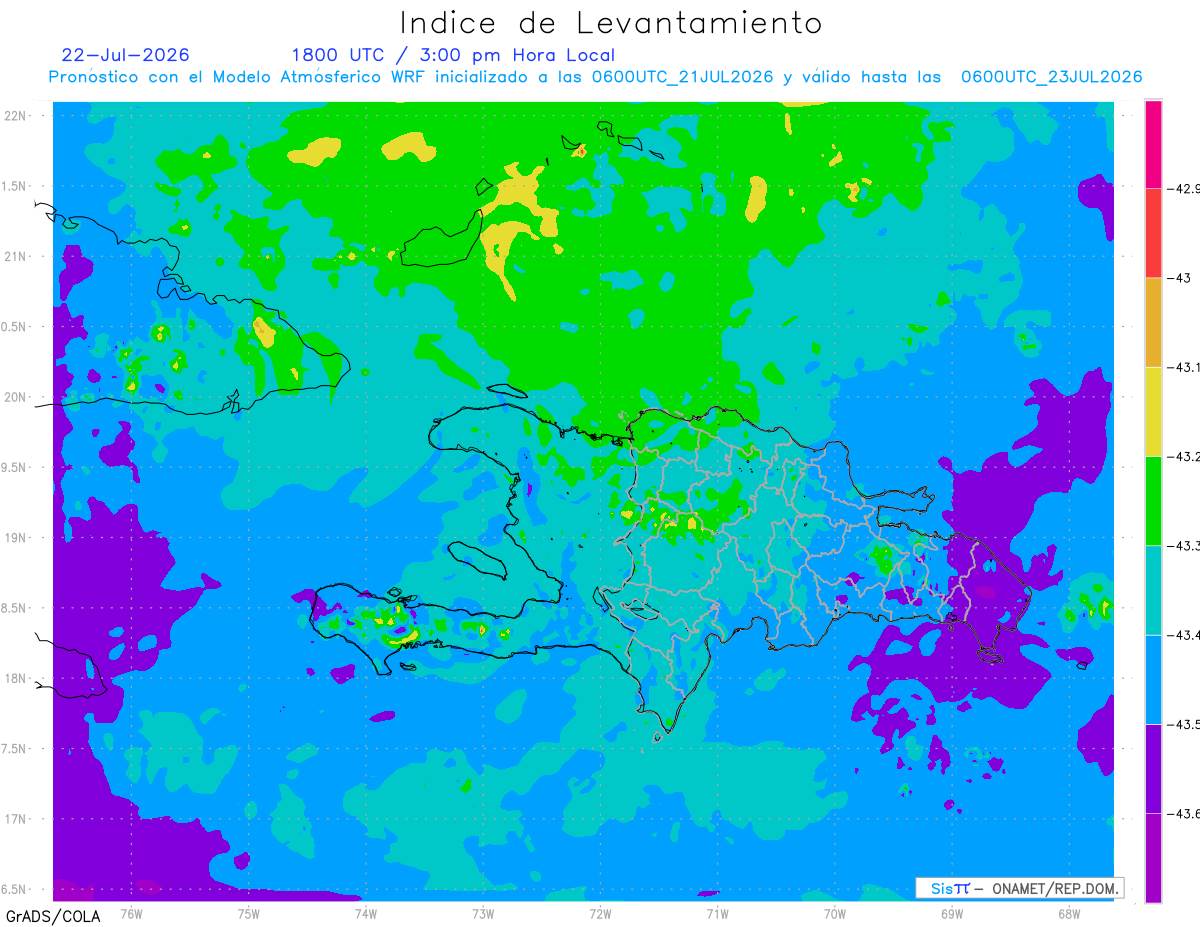Click the orange segment of the color legend
The image size is (1200, 927).
coord(1153,322)
